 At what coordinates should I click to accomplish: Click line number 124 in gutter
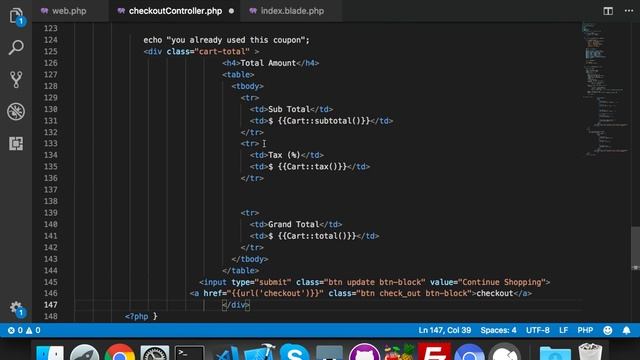coord(51,40)
